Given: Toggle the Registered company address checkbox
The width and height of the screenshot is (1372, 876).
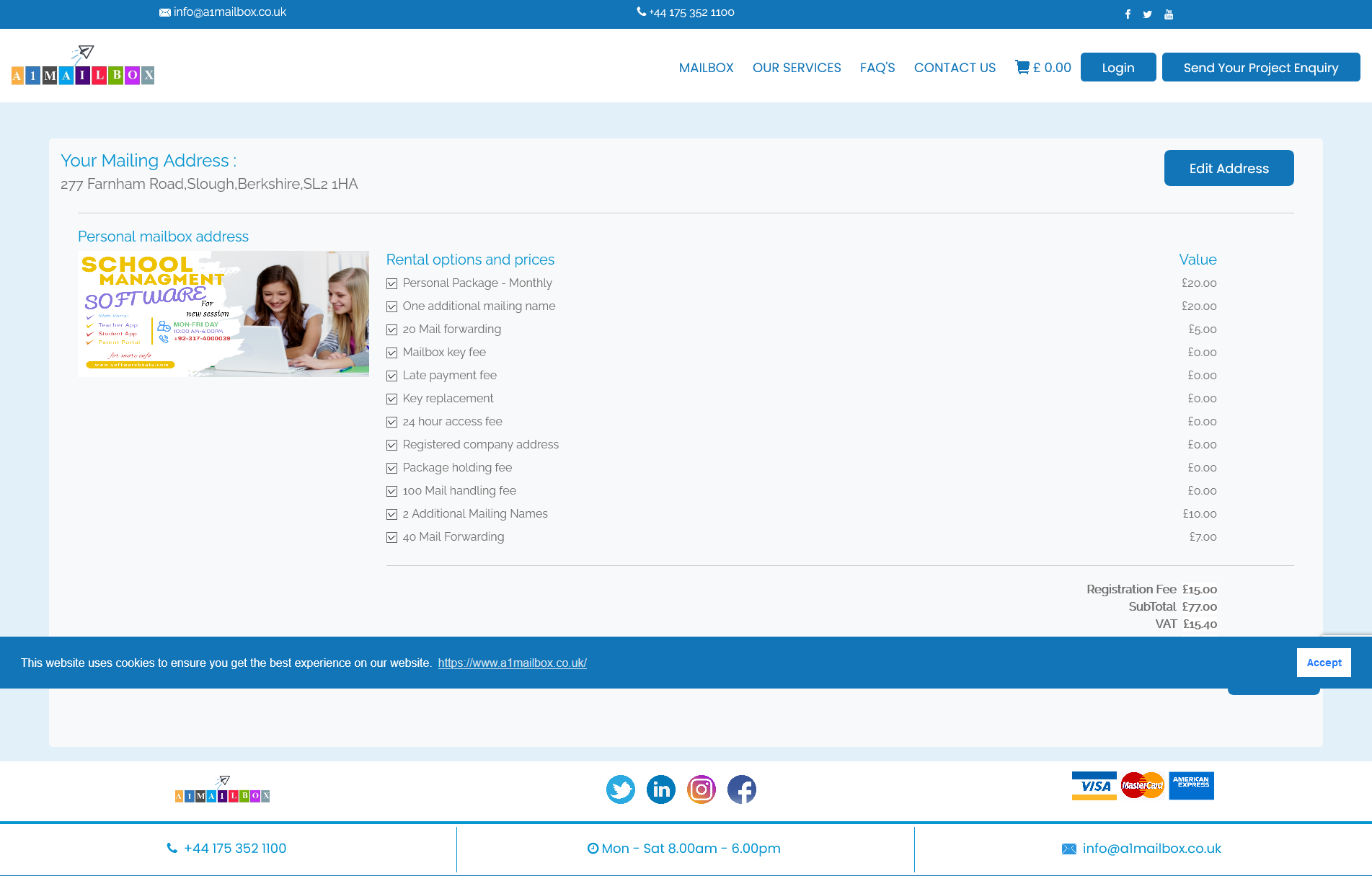Looking at the screenshot, I should 392,446.
